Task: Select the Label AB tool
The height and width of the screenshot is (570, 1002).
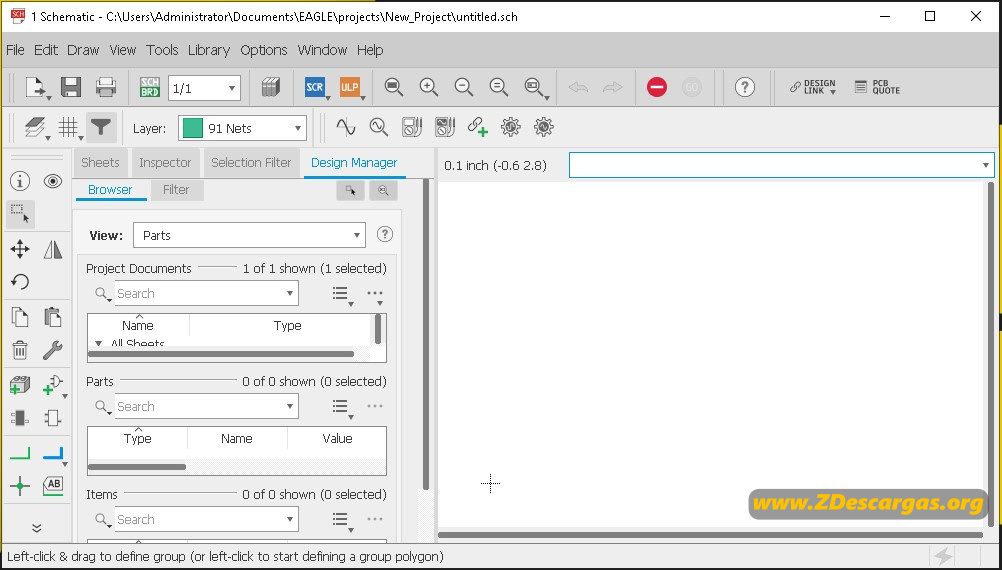Action: 53,486
